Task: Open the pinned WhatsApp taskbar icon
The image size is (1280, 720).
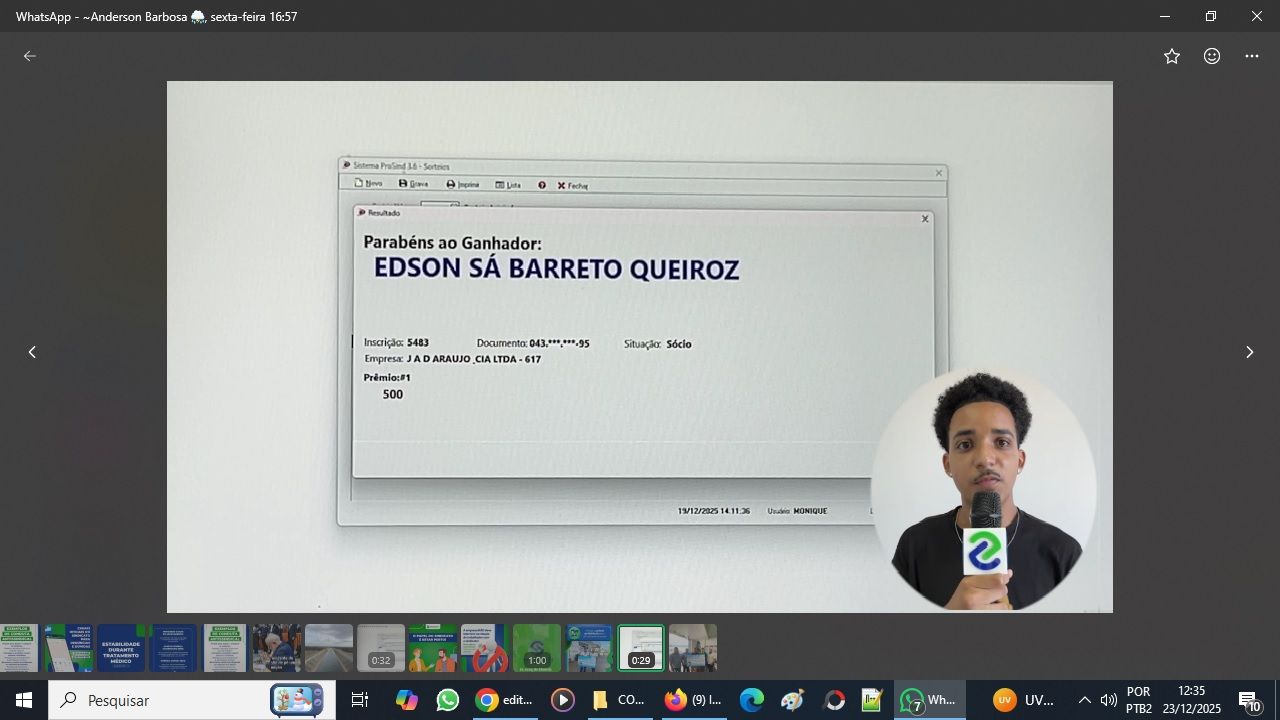Action: pos(448,700)
